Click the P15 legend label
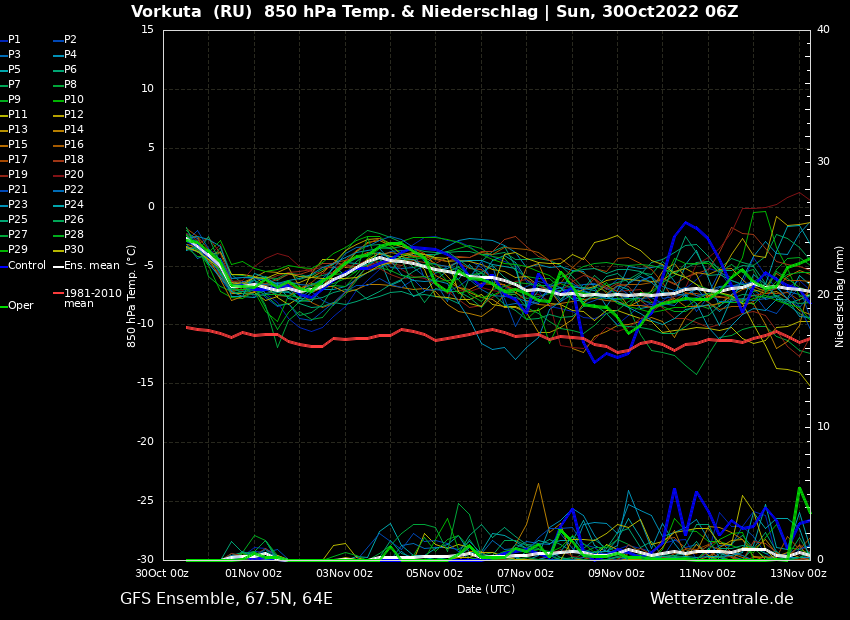850x620 pixels. 18,145
